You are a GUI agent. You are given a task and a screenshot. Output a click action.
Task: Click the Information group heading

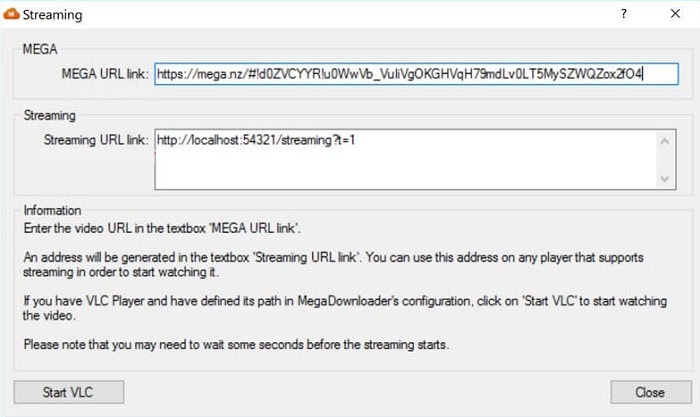click(x=52, y=210)
